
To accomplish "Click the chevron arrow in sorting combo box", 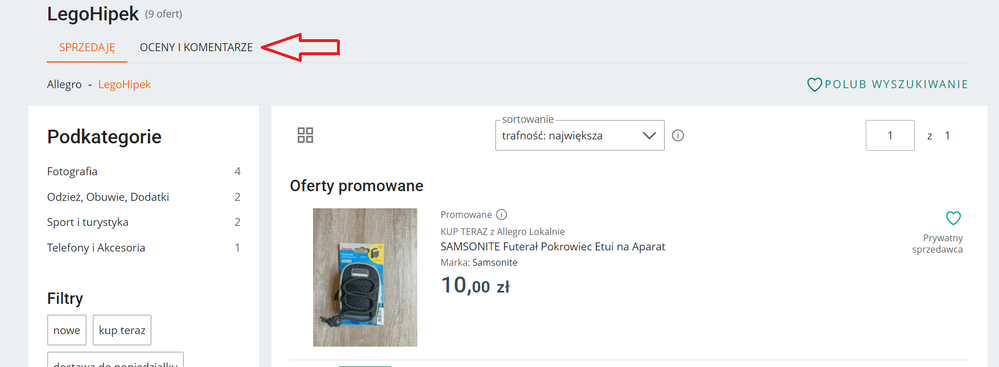I will [649, 135].
